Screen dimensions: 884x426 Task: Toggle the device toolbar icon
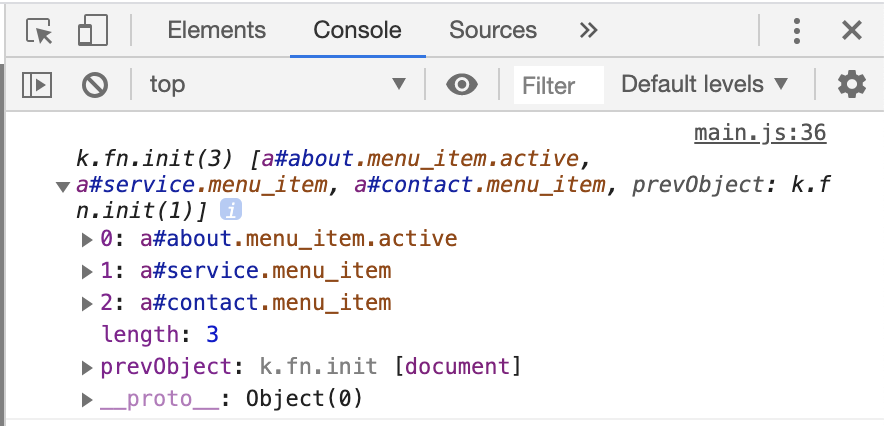pos(92,31)
